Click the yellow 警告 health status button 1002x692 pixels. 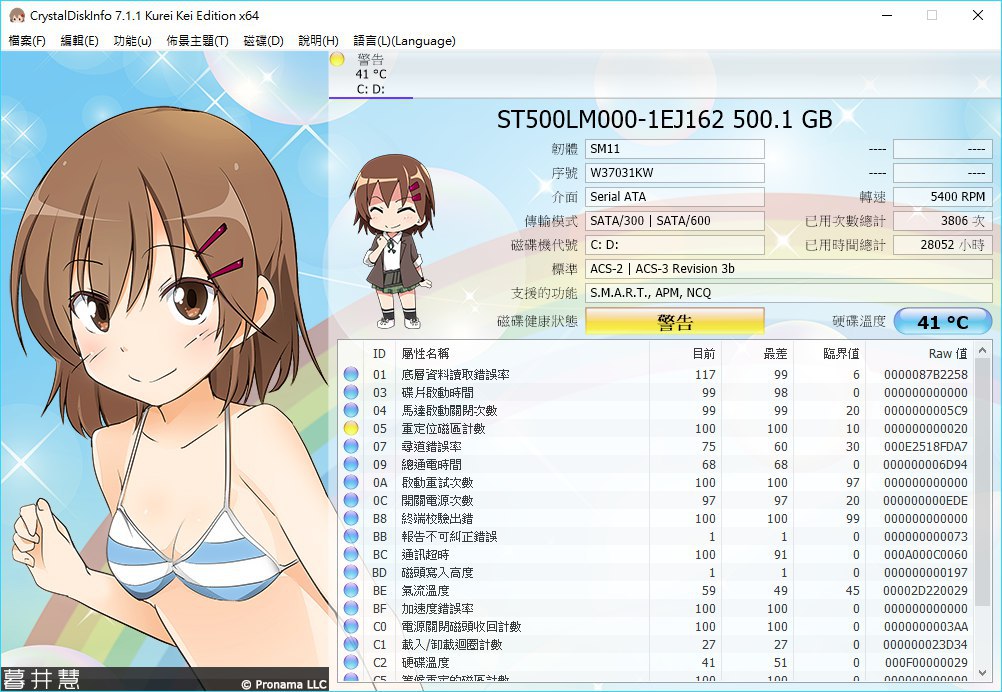click(674, 322)
